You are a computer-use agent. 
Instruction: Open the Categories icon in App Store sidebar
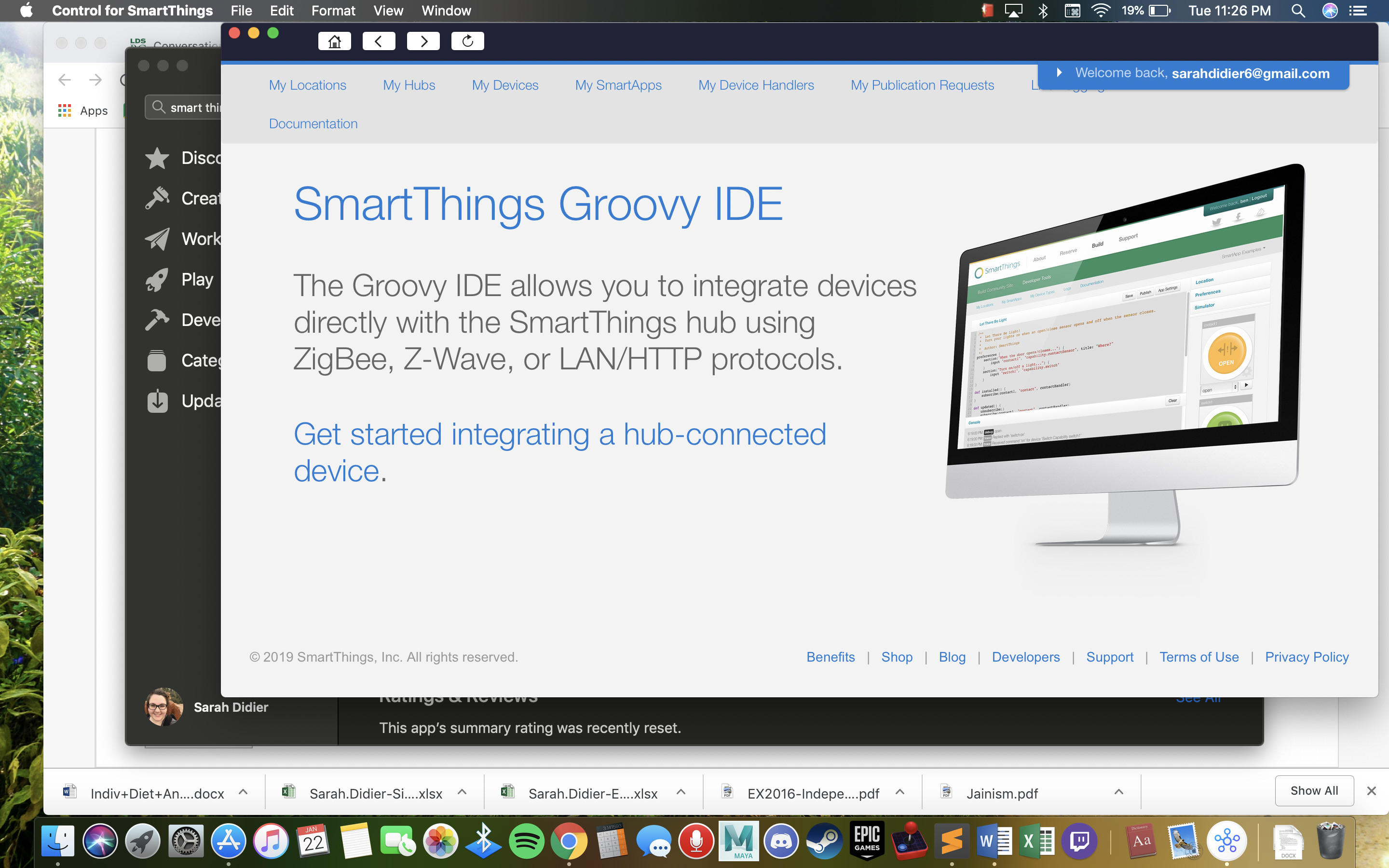pos(157,361)
